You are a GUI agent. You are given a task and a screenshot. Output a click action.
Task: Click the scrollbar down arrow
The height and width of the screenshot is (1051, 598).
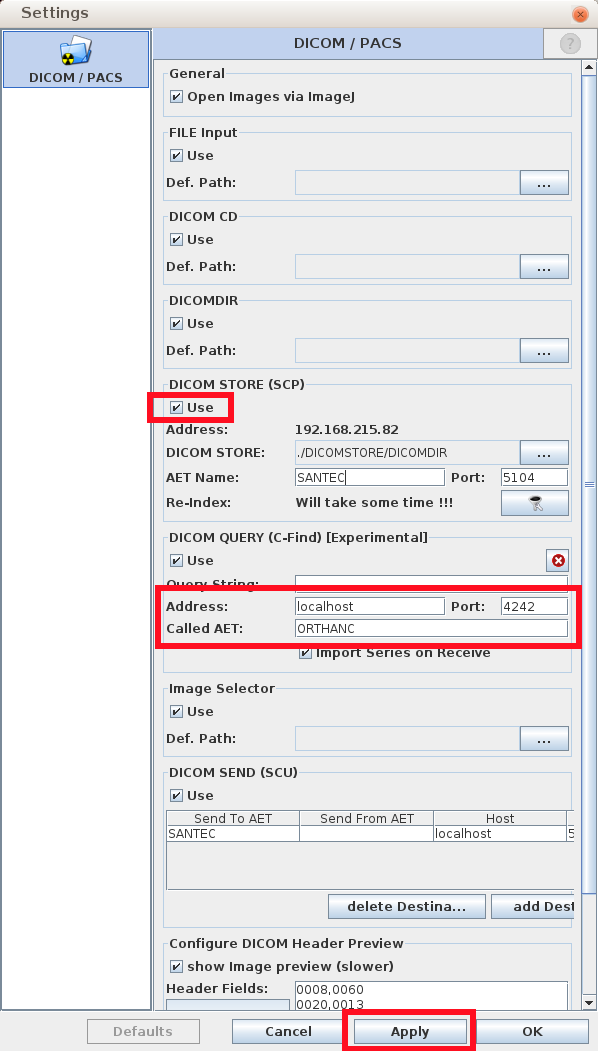[x=589, y=1003]
